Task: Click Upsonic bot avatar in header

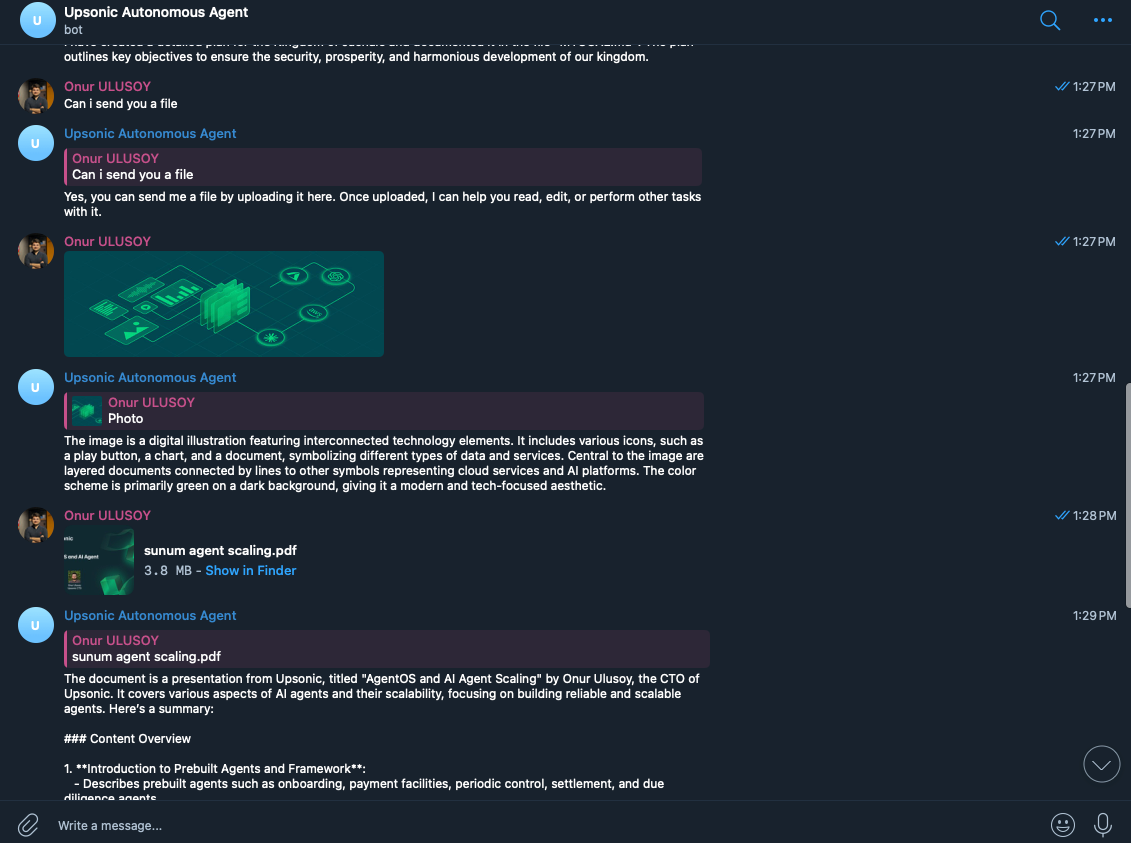Action: coord(37,20)
